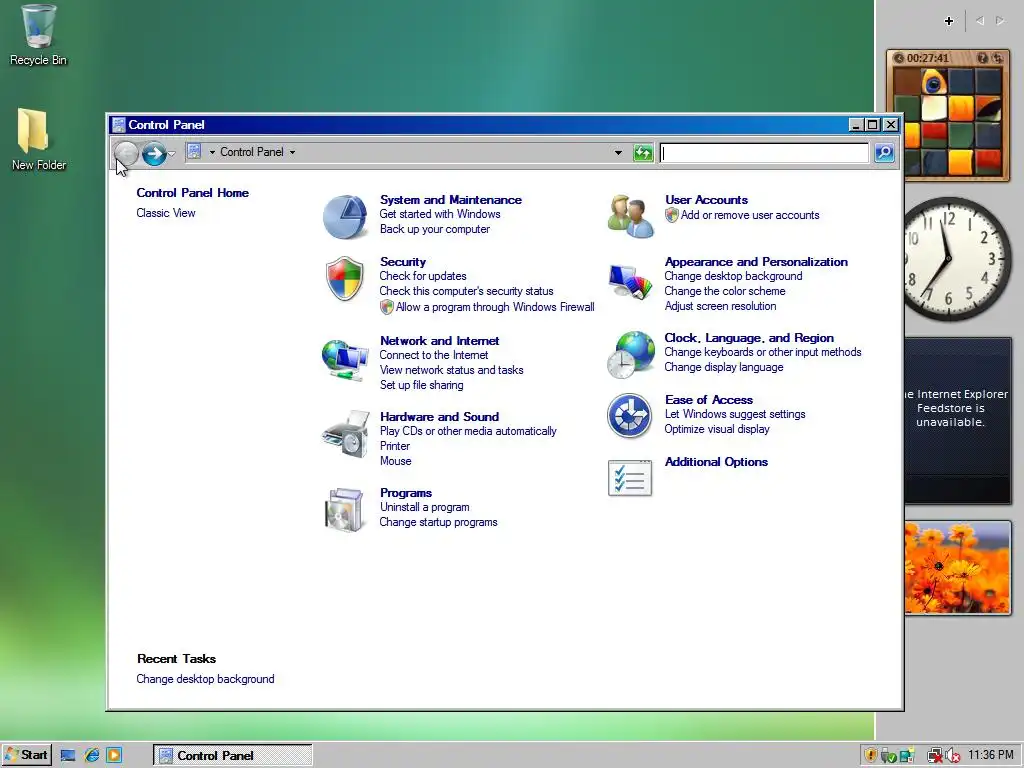The image size is (1024, 768).
Task: Click the plus Add Gadgets button in sidebar
Action: click(949, 21)
